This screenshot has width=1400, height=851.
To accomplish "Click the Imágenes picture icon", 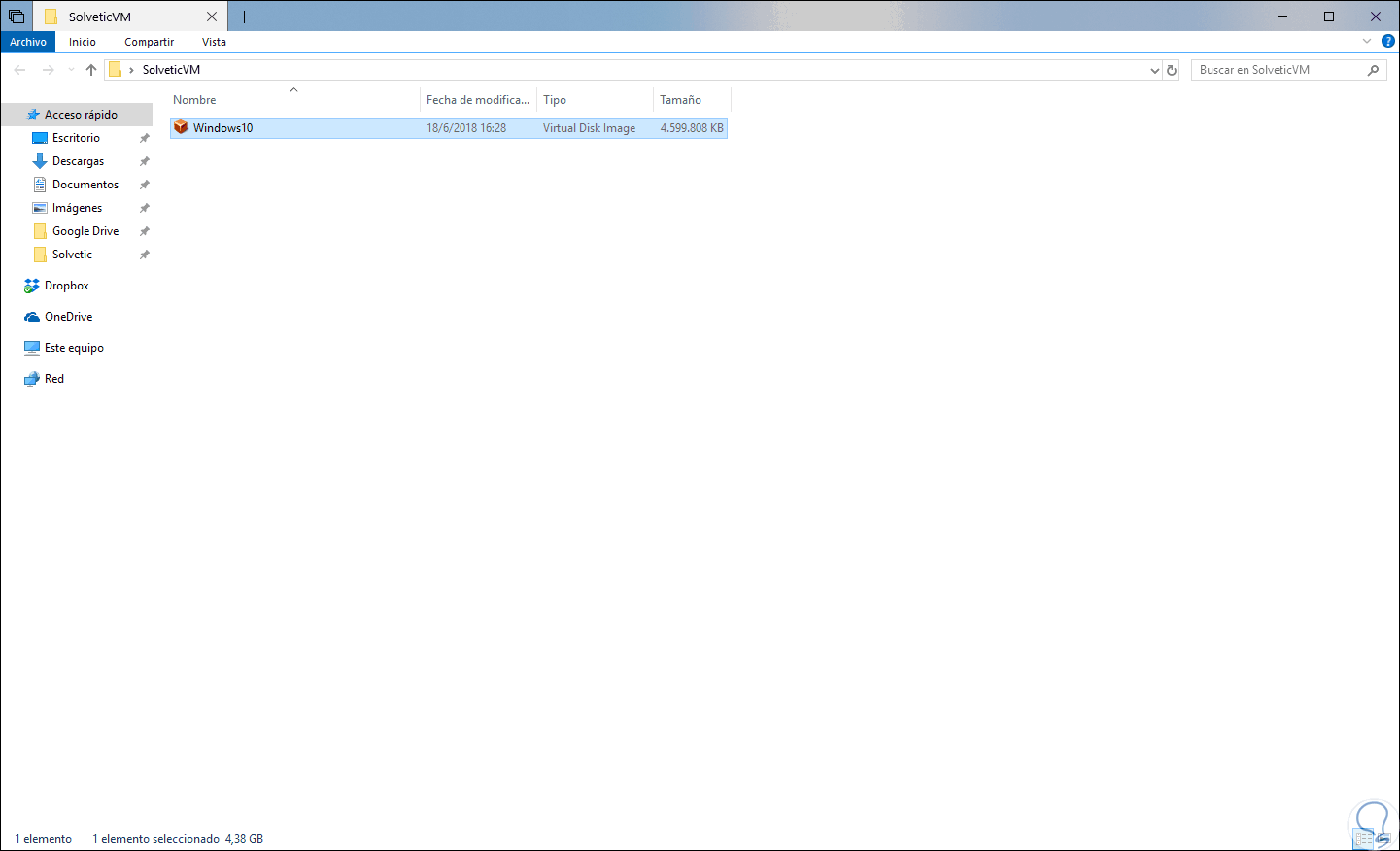I will pos(40,208).
